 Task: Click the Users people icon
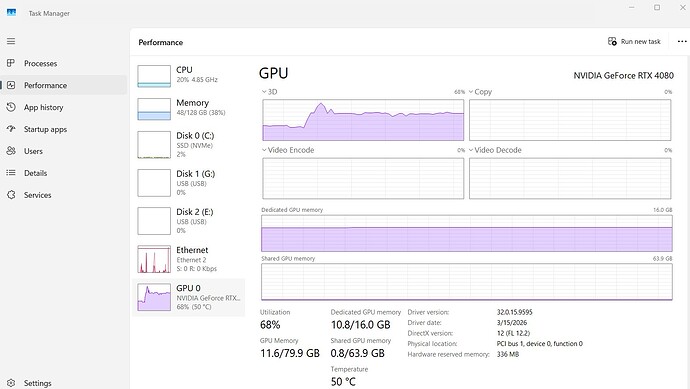(11, 151)
